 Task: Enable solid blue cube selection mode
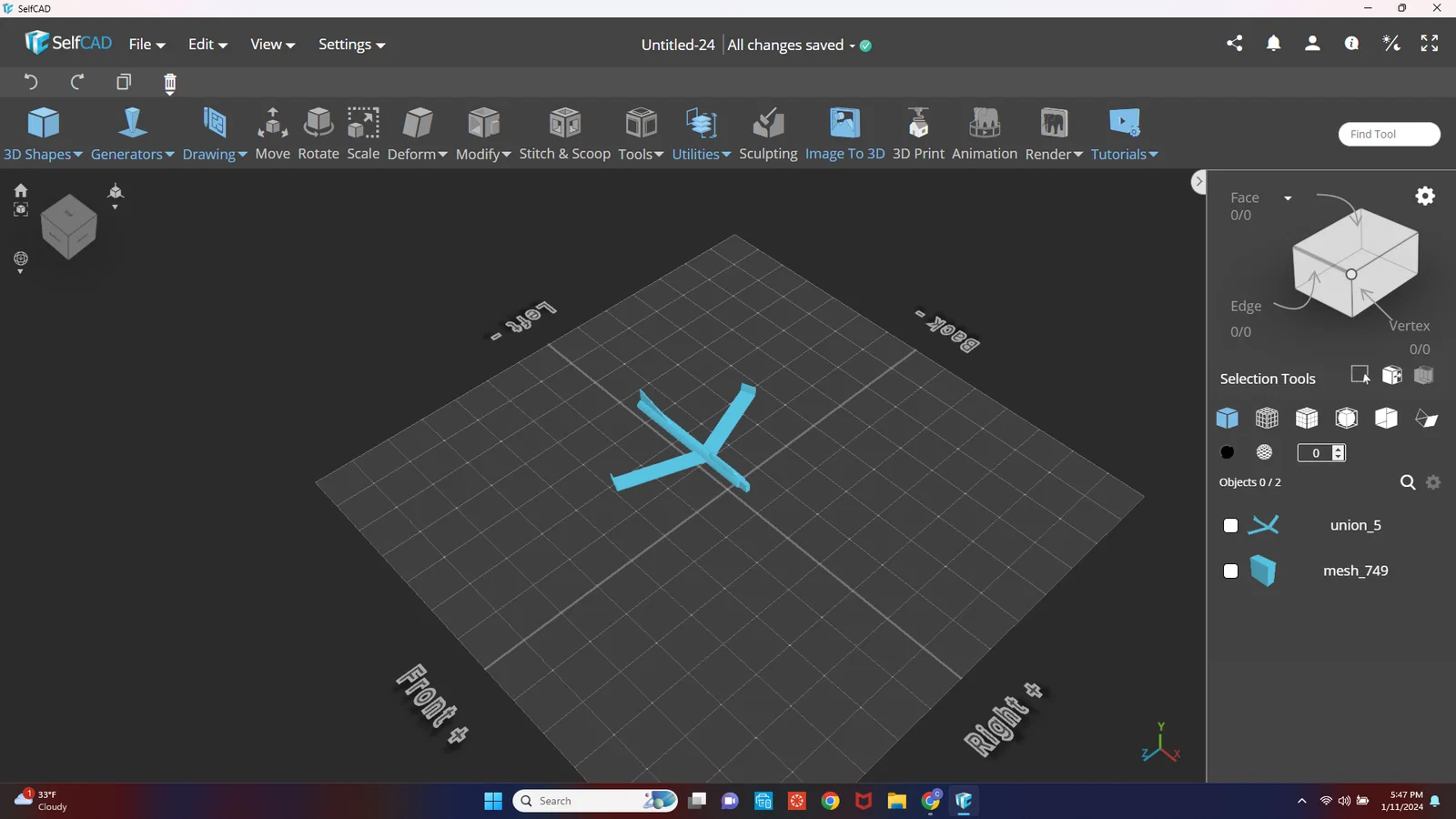click(x=1227, y=418)
